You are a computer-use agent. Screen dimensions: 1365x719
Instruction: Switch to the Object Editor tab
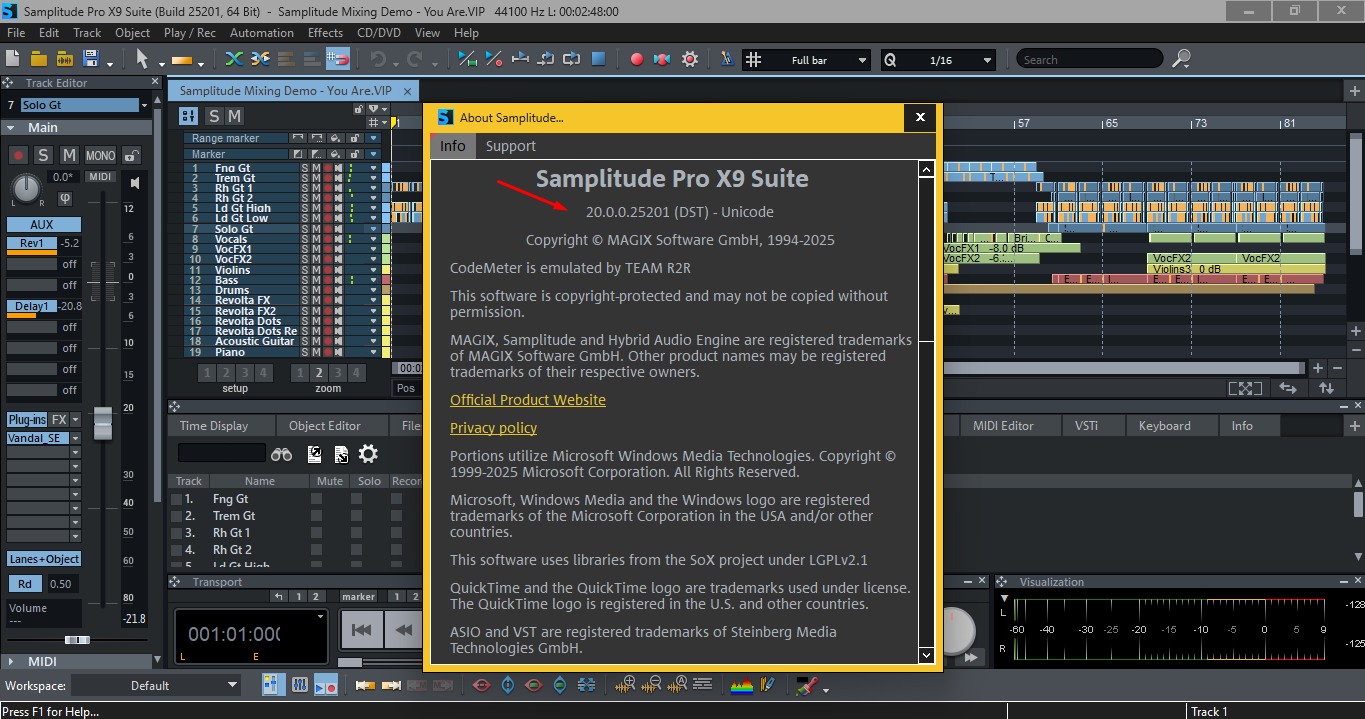click(x=324, y=426)
